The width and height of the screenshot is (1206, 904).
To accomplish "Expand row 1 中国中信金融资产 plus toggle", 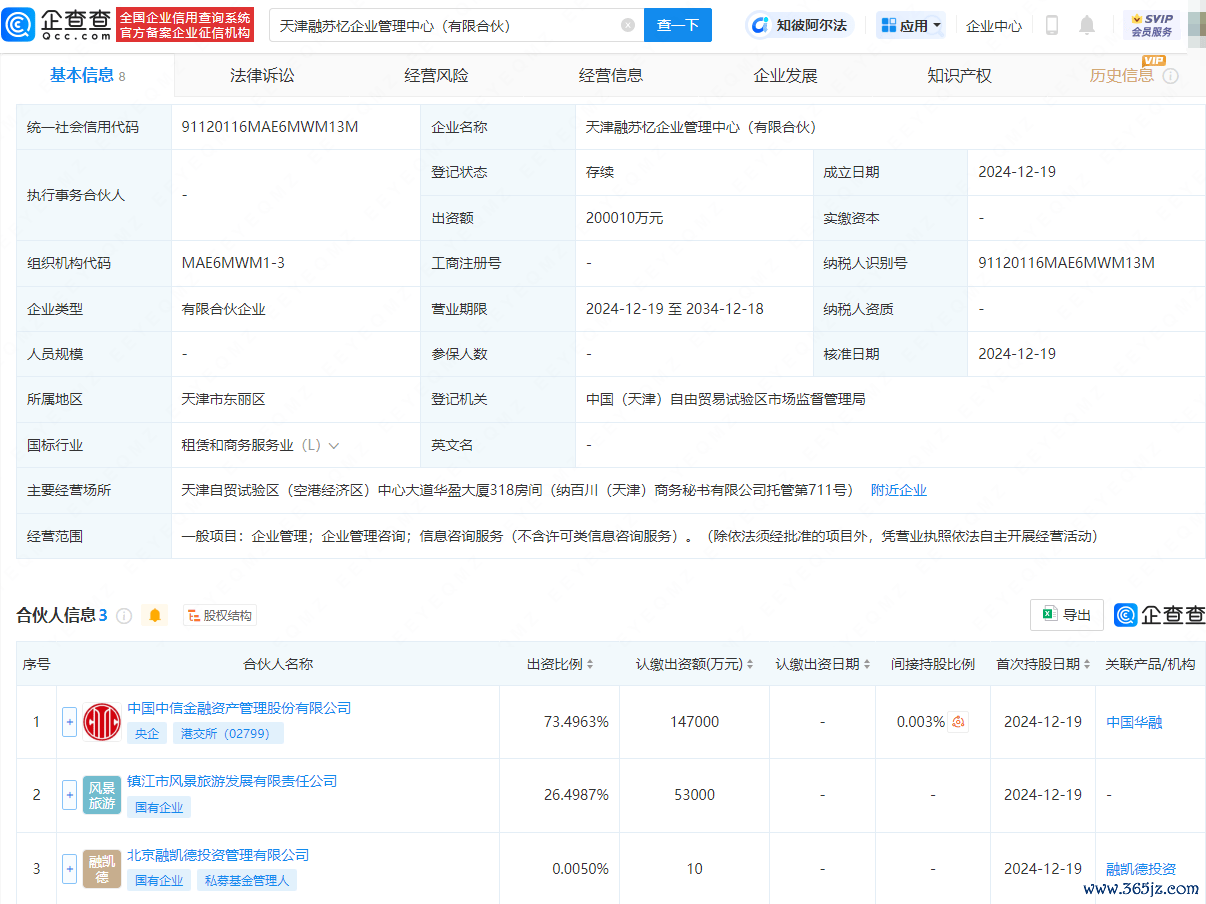I will 69,722.
